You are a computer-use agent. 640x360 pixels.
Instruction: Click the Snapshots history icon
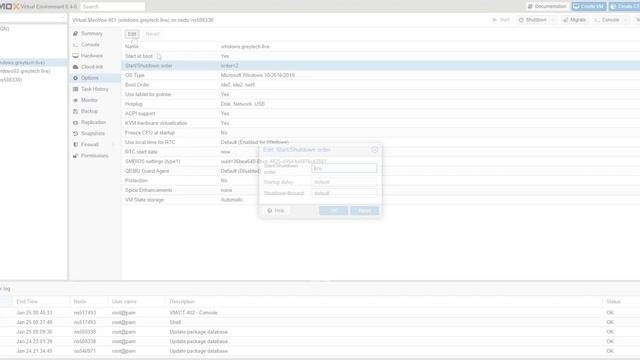[76, 133]
